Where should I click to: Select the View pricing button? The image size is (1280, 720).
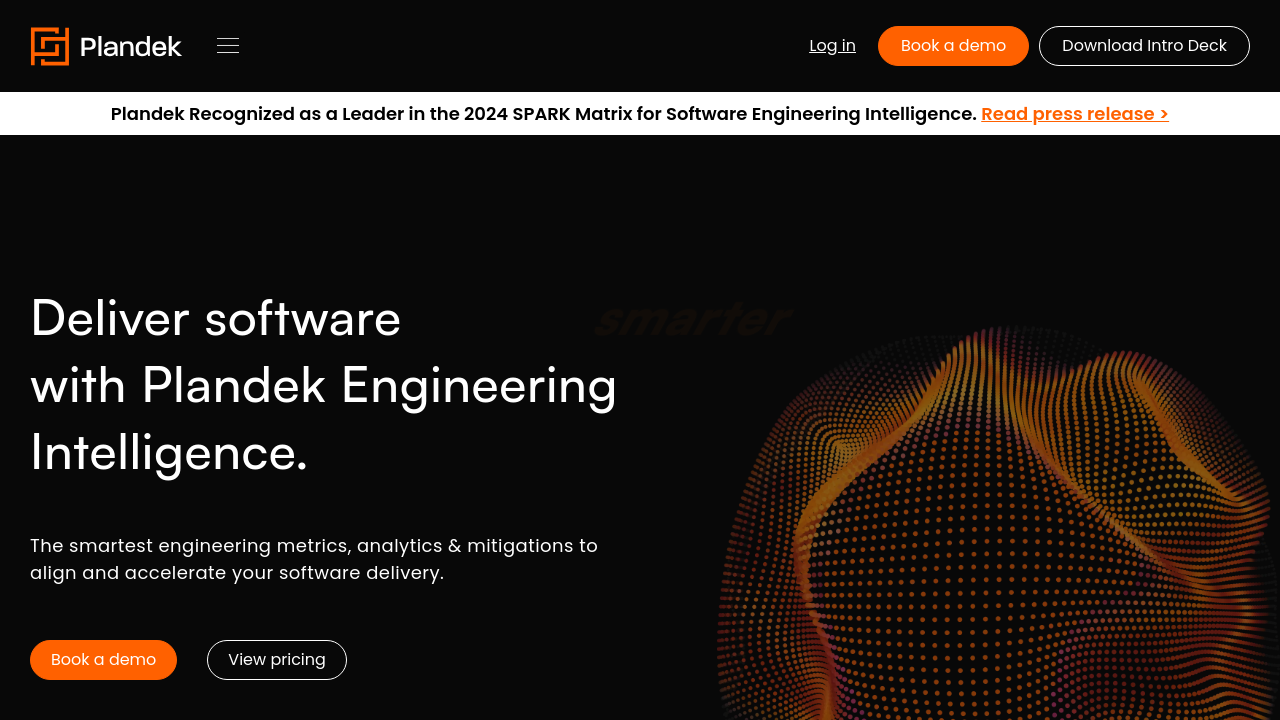(277, 660)
